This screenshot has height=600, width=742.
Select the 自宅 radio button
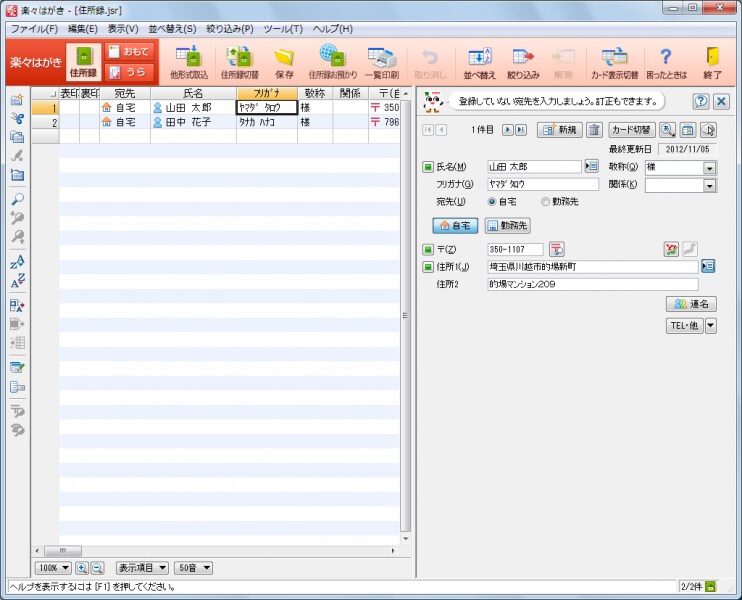pos(492,202)
